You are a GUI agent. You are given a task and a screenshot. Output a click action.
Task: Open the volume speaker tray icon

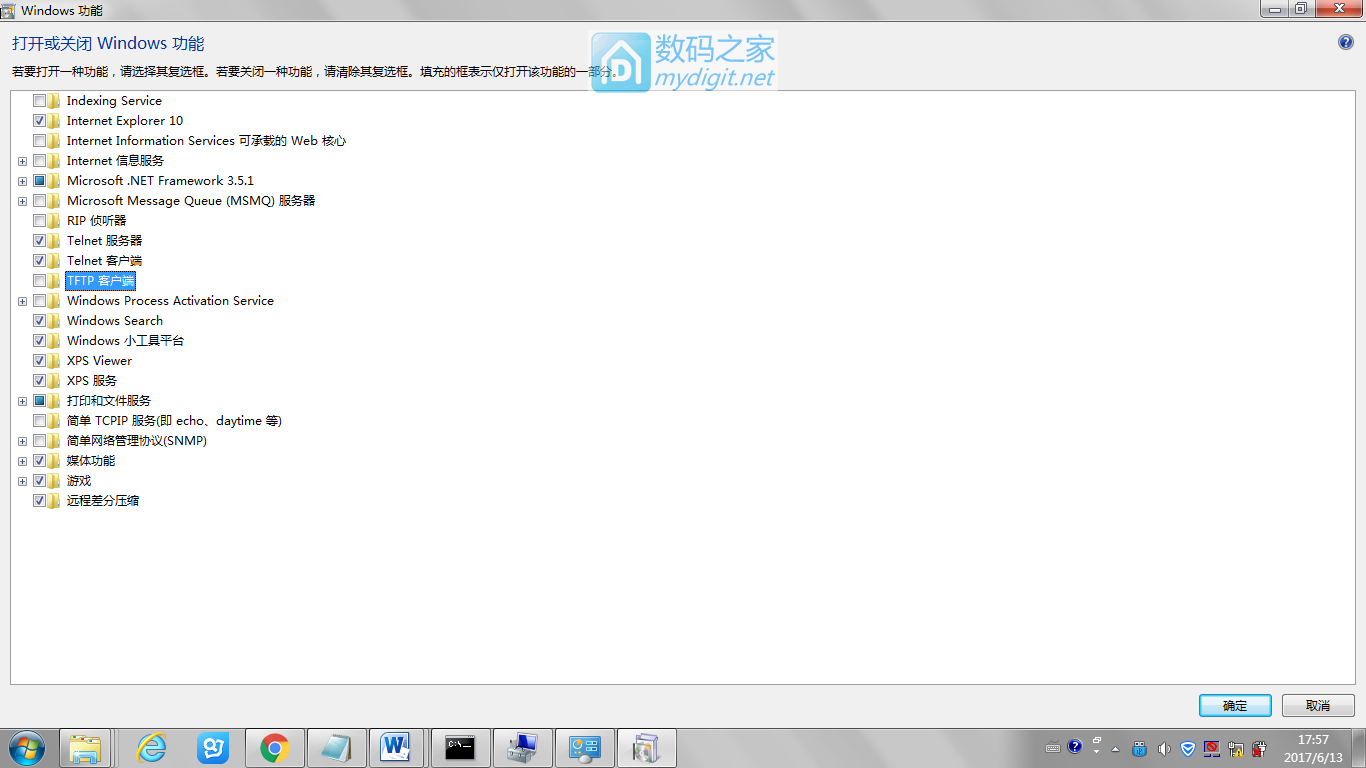[1164, 748]
